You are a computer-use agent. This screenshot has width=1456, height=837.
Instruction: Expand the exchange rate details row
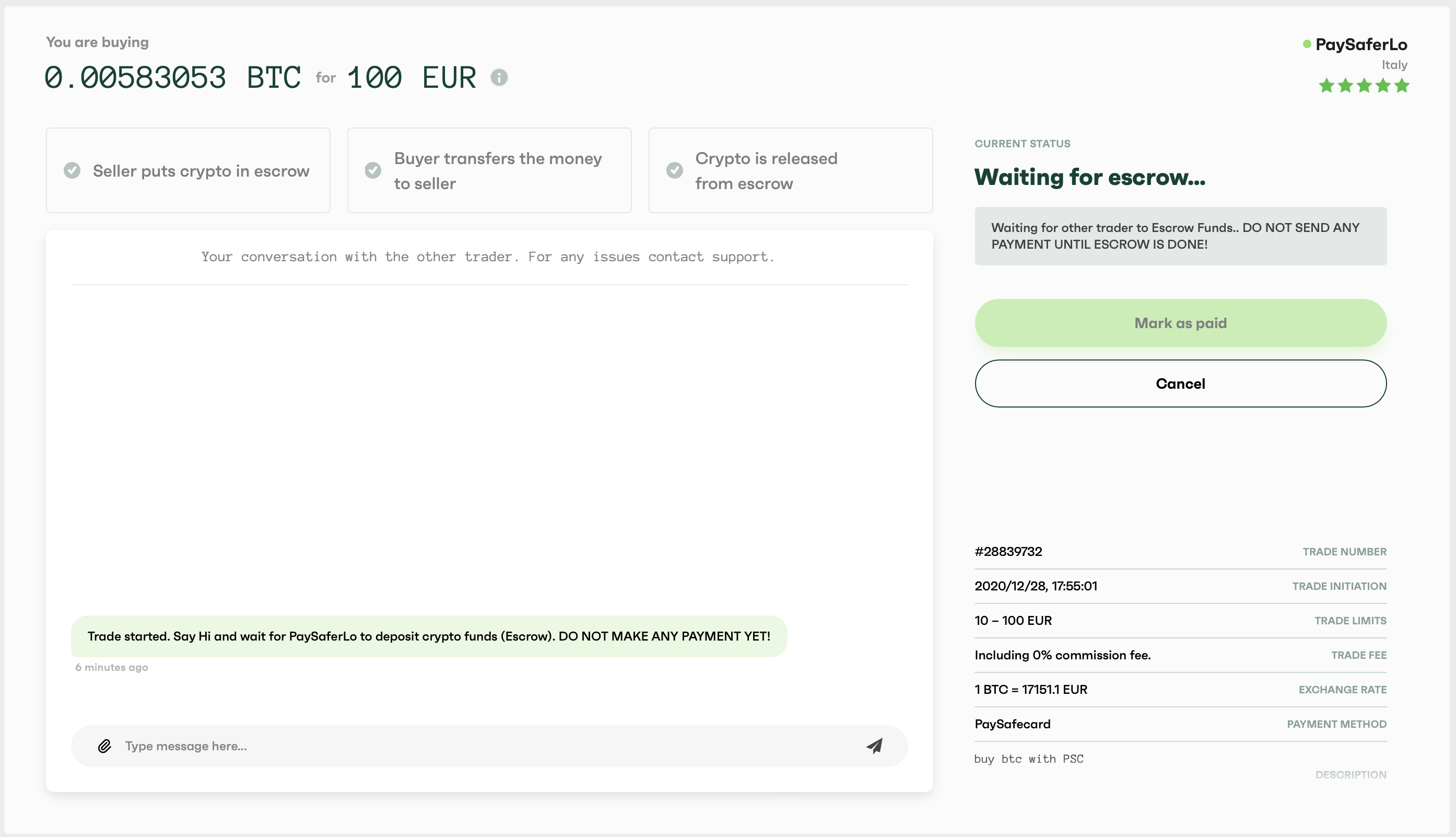coord(1180,690)
